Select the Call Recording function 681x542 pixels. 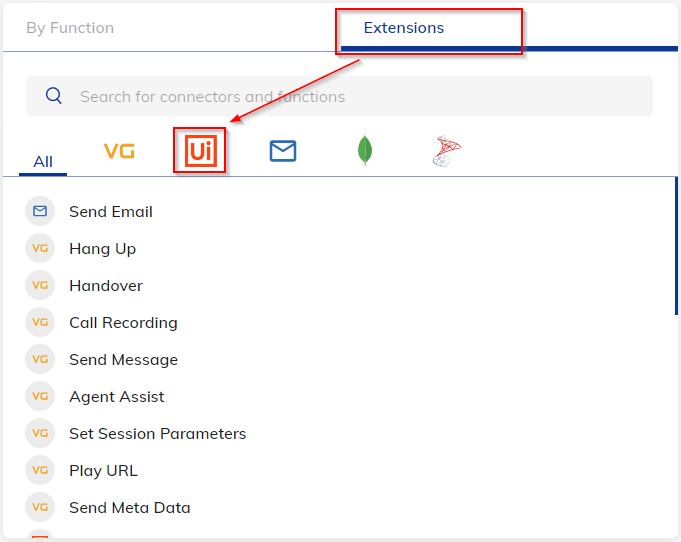tap(123, 323)
